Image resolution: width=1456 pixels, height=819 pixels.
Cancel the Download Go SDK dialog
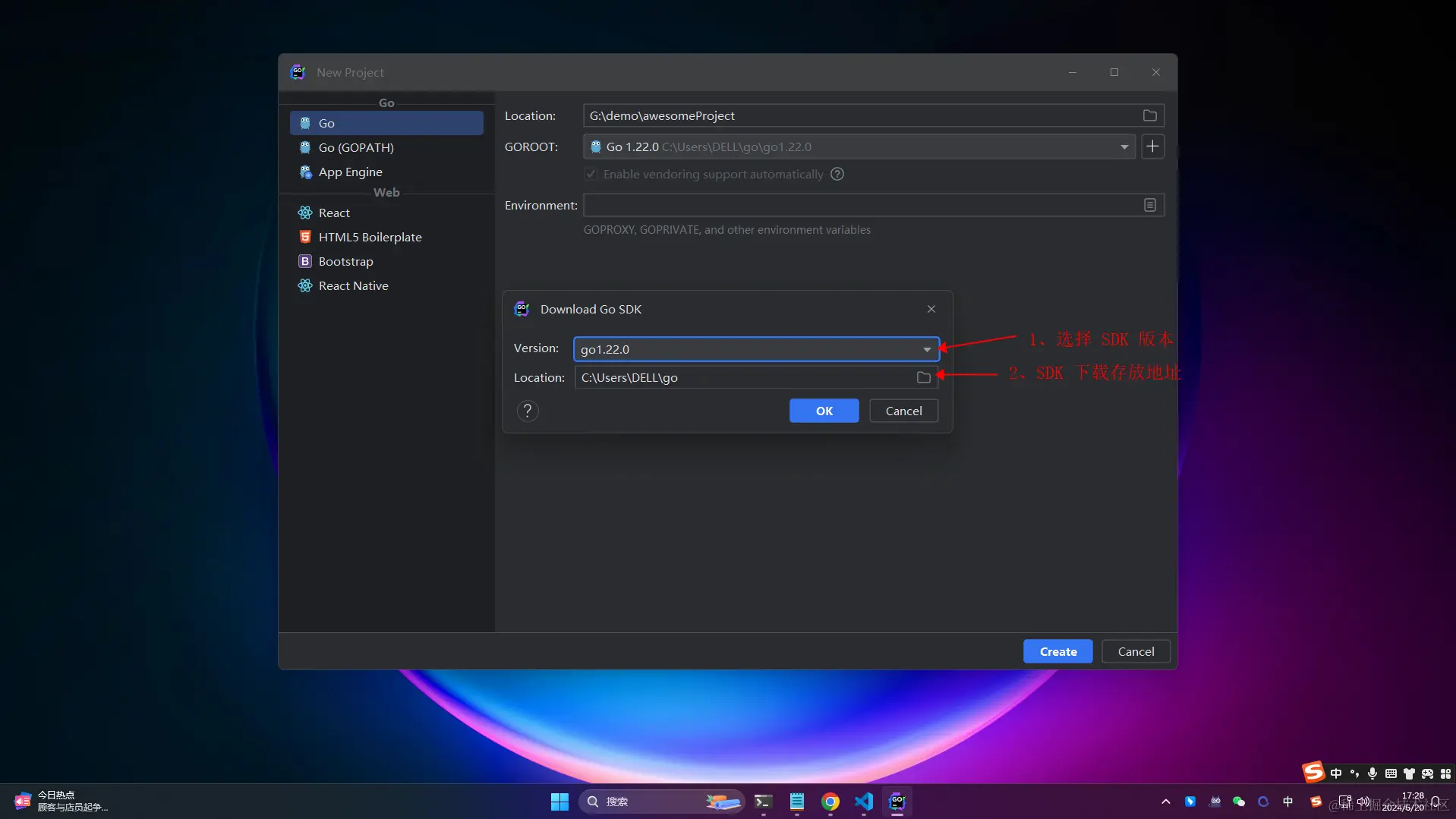point(903,411)
